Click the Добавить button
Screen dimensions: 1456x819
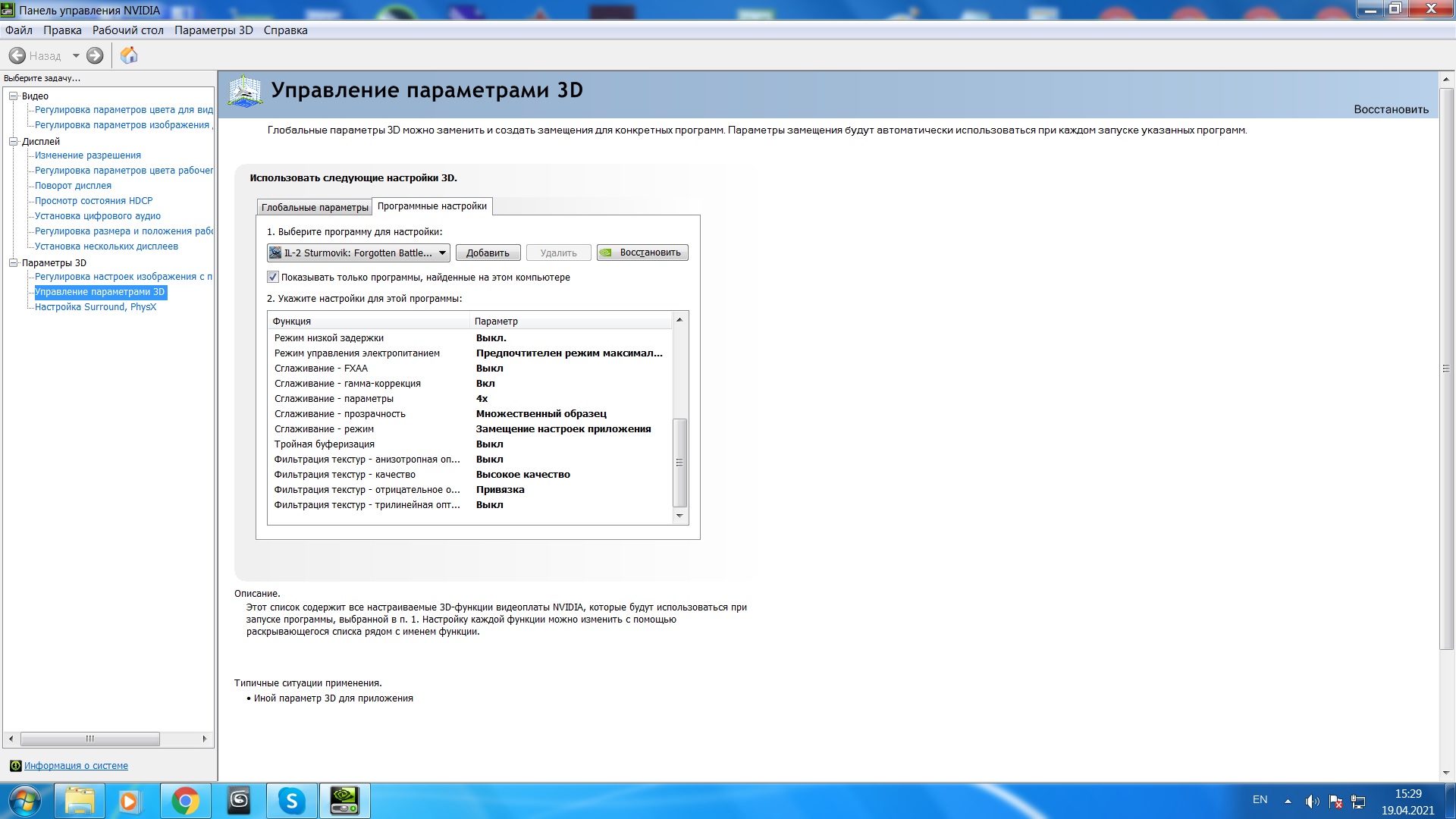(488, 253)
